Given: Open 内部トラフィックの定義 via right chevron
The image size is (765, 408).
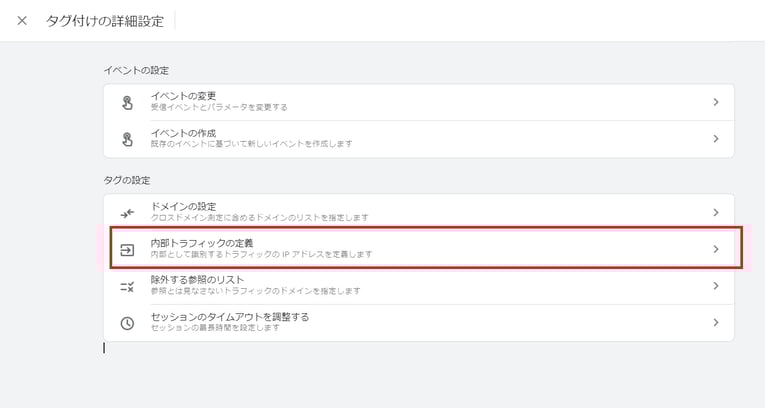Looking at the screenshot, I should point(716,249).
